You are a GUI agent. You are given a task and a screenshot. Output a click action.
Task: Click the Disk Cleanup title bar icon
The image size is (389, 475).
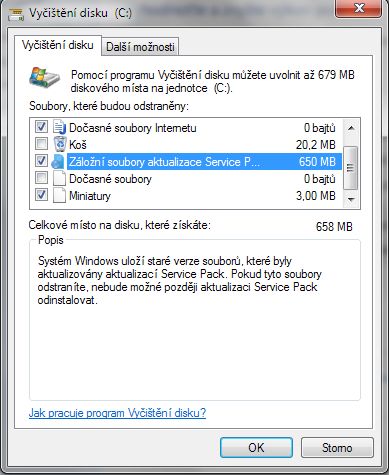[16, 14]
